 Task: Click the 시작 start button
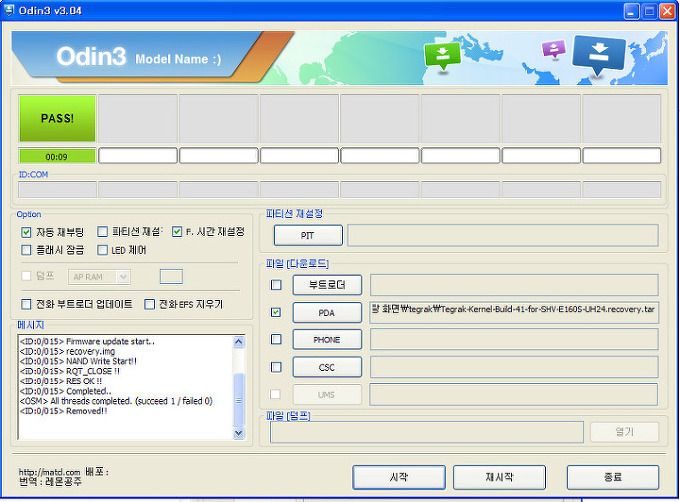pos(399,477)
